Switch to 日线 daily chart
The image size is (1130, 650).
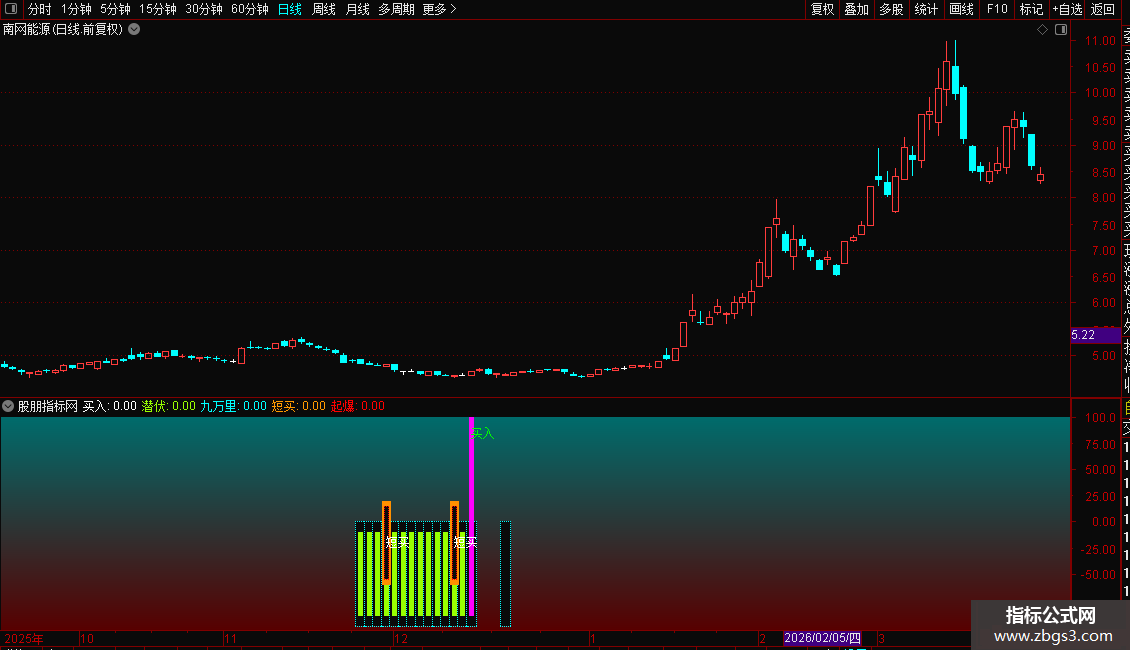290,9
